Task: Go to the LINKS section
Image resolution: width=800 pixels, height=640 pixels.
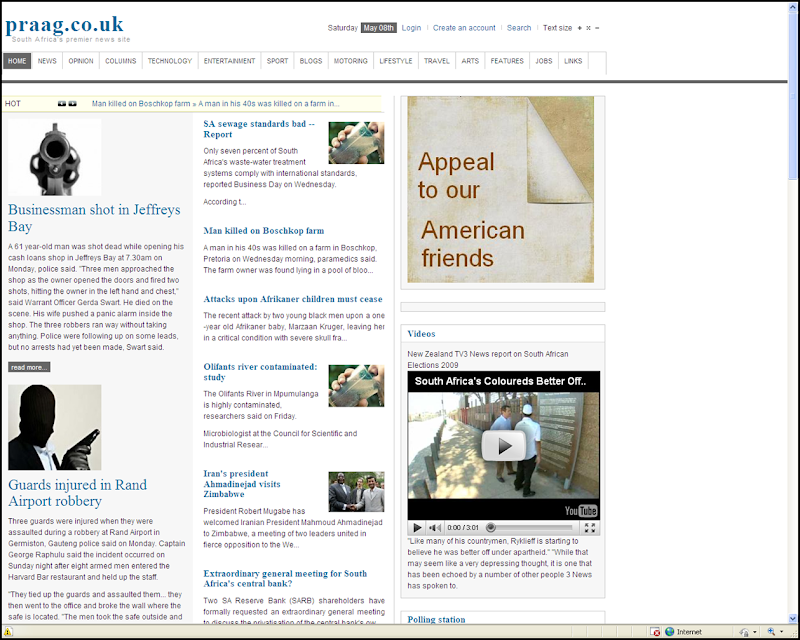Action: pyautogui.click(x=573, y=61)
